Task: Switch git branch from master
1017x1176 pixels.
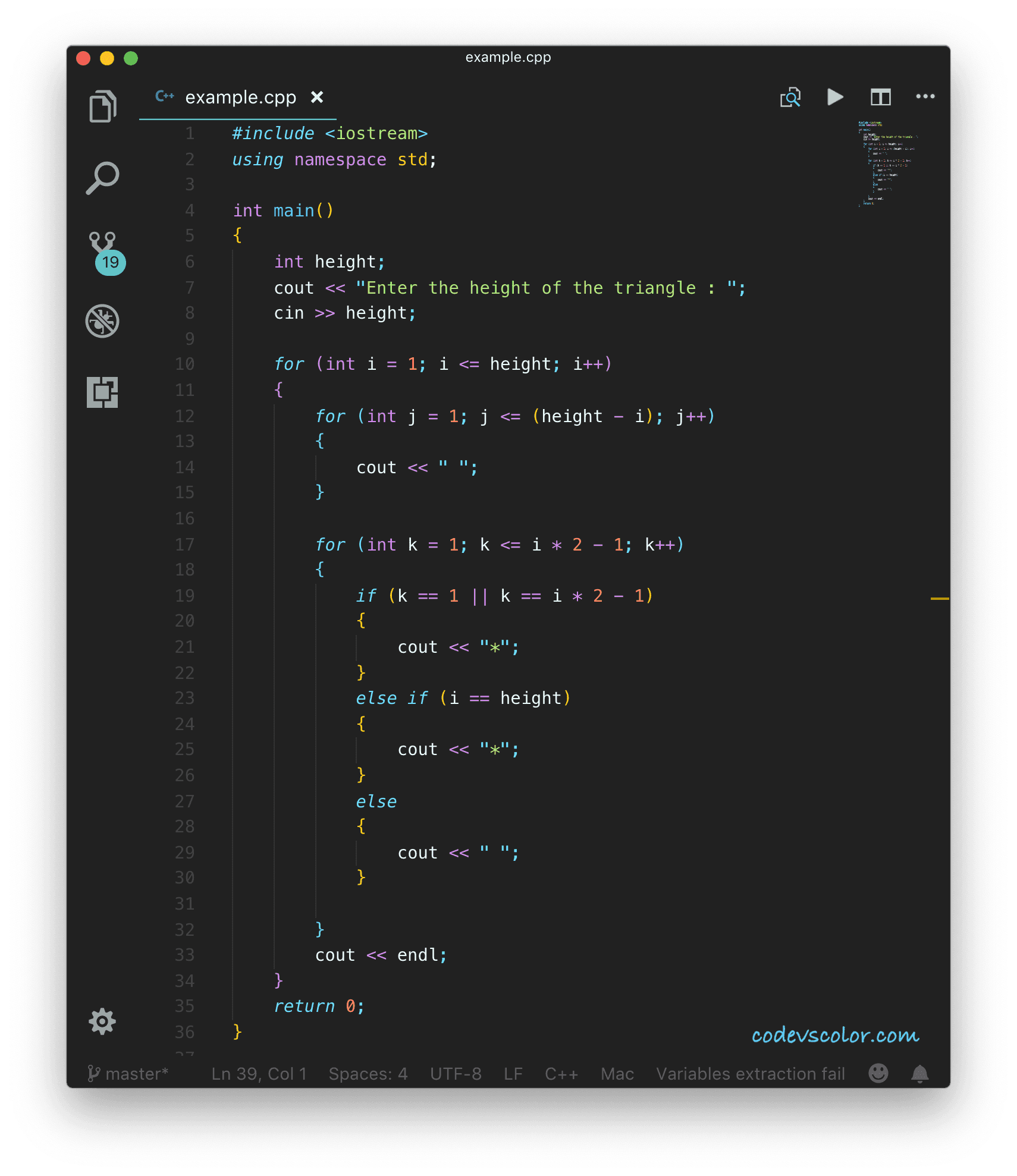Action: [129, 1074]
